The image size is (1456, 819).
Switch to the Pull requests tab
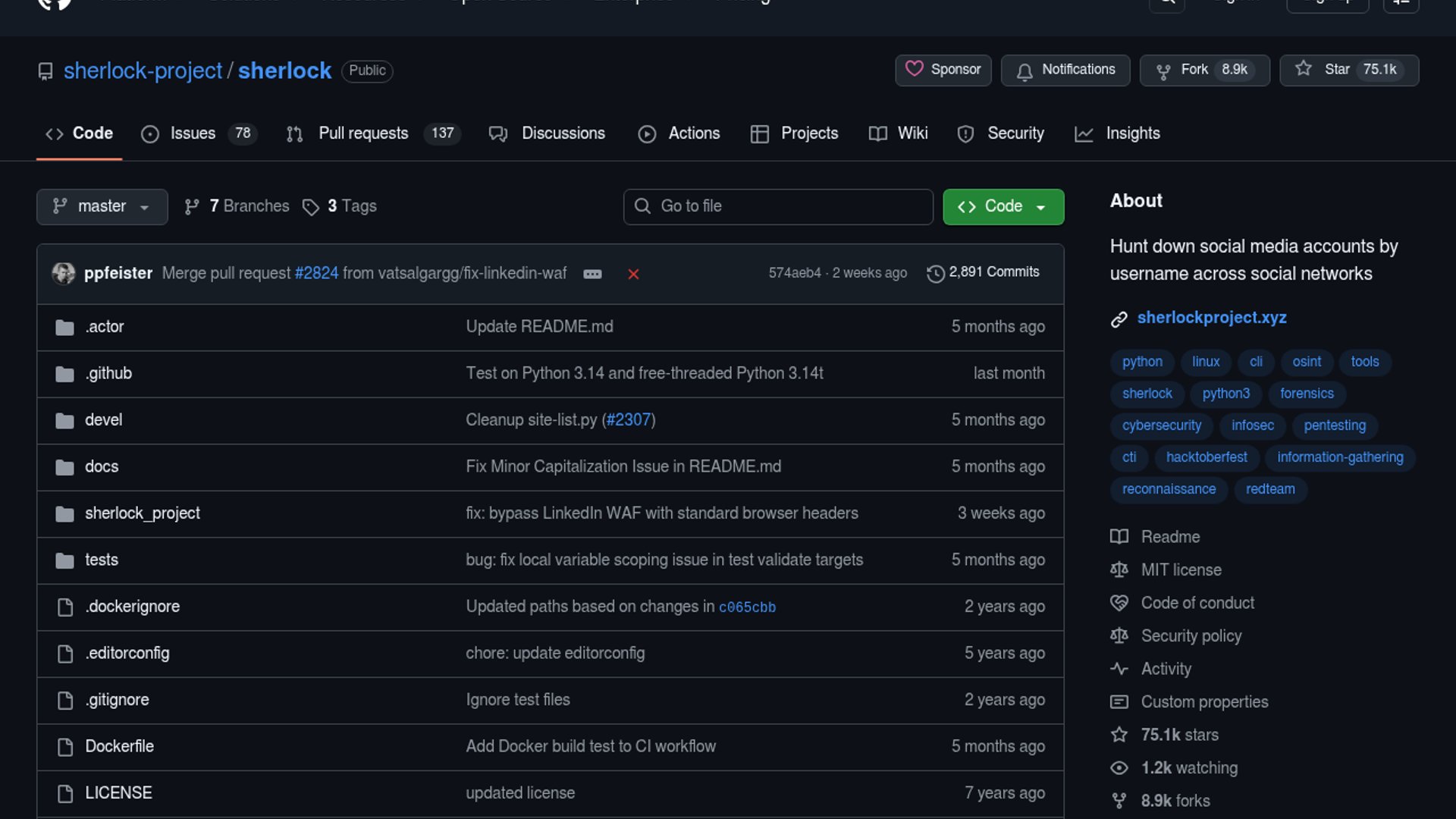click(x=363, y=133)
